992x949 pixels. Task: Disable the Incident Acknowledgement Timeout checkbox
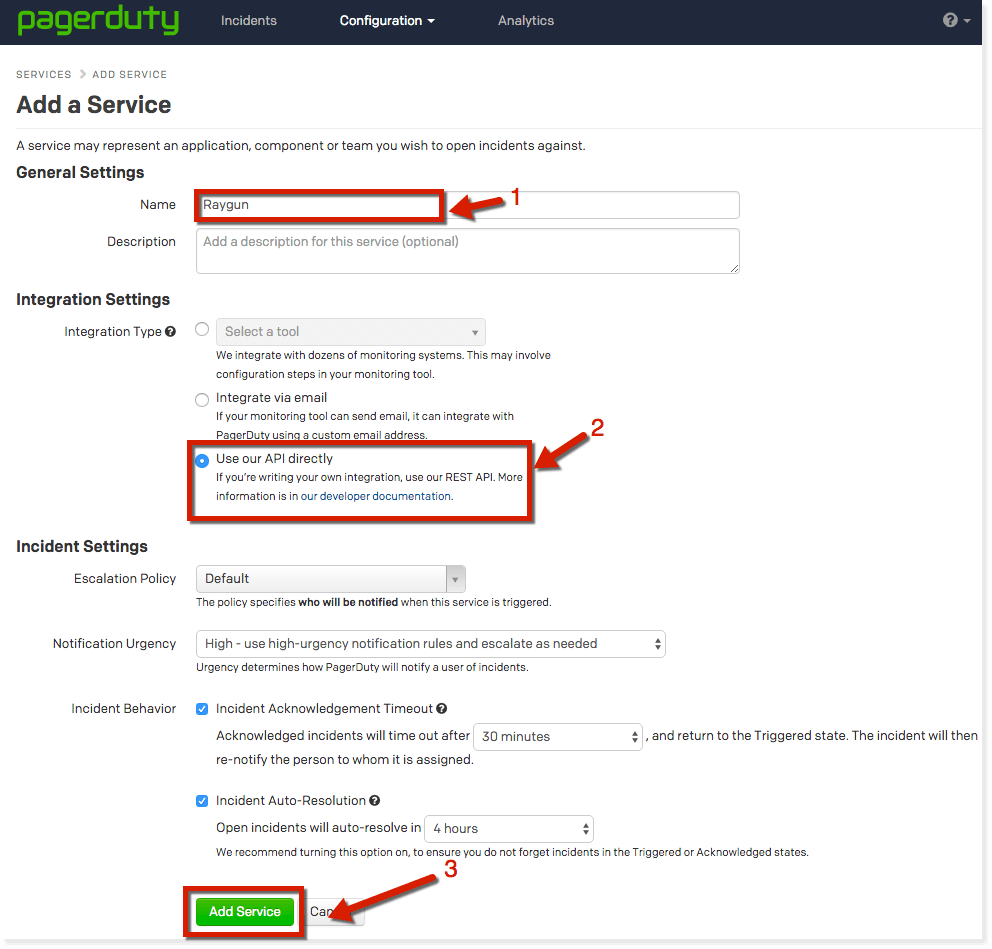(202, 708)
